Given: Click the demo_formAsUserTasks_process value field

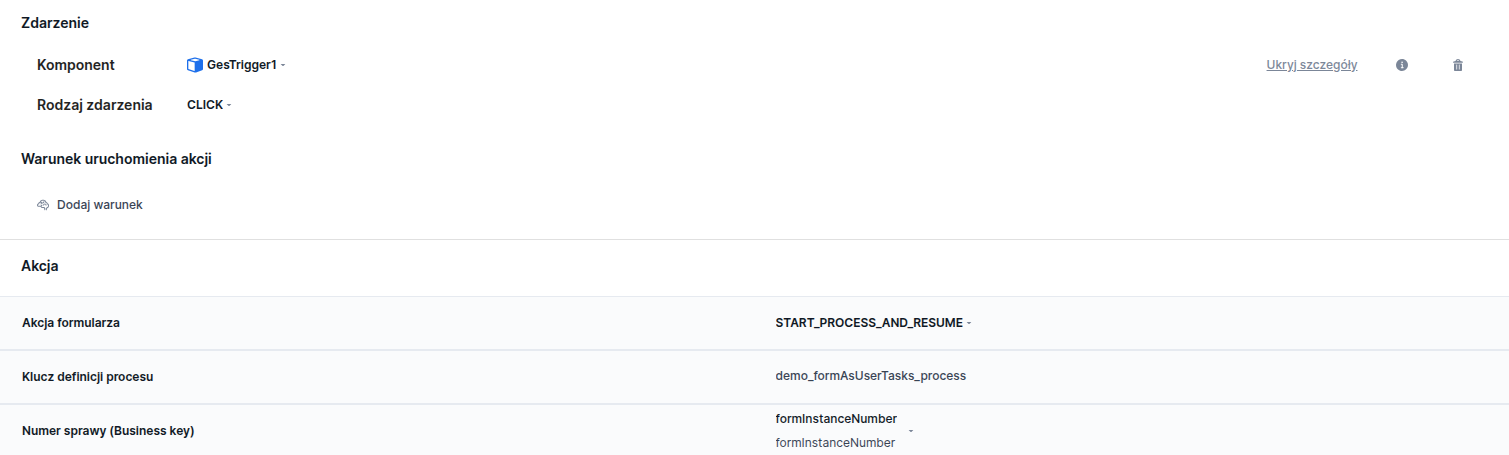Looking at the screenshot, I should pyautogui.click(x=871, y=377).
